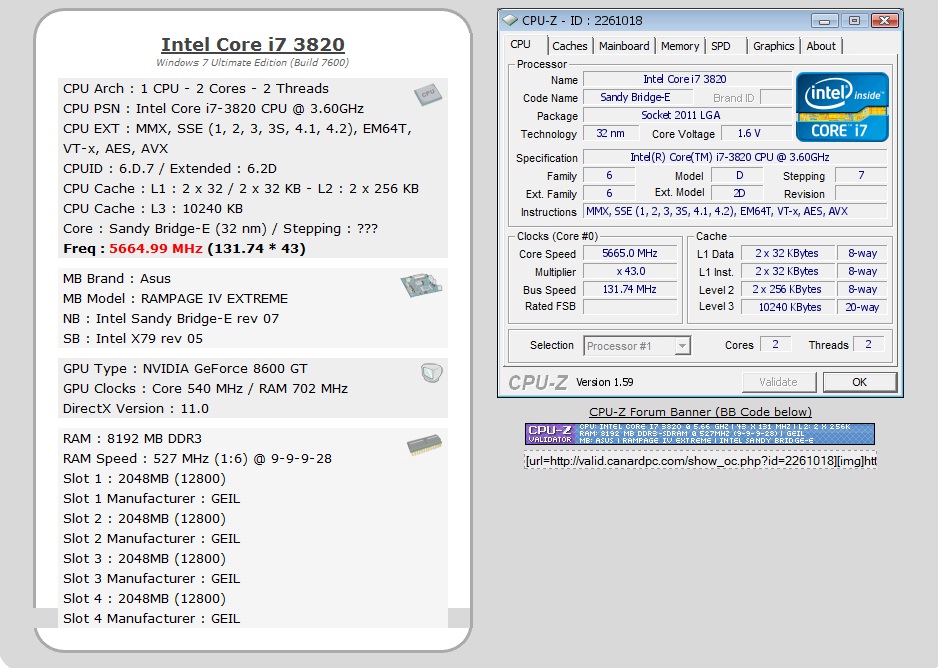
Task: Click the Validate button
Action: (x=778, y=382)
